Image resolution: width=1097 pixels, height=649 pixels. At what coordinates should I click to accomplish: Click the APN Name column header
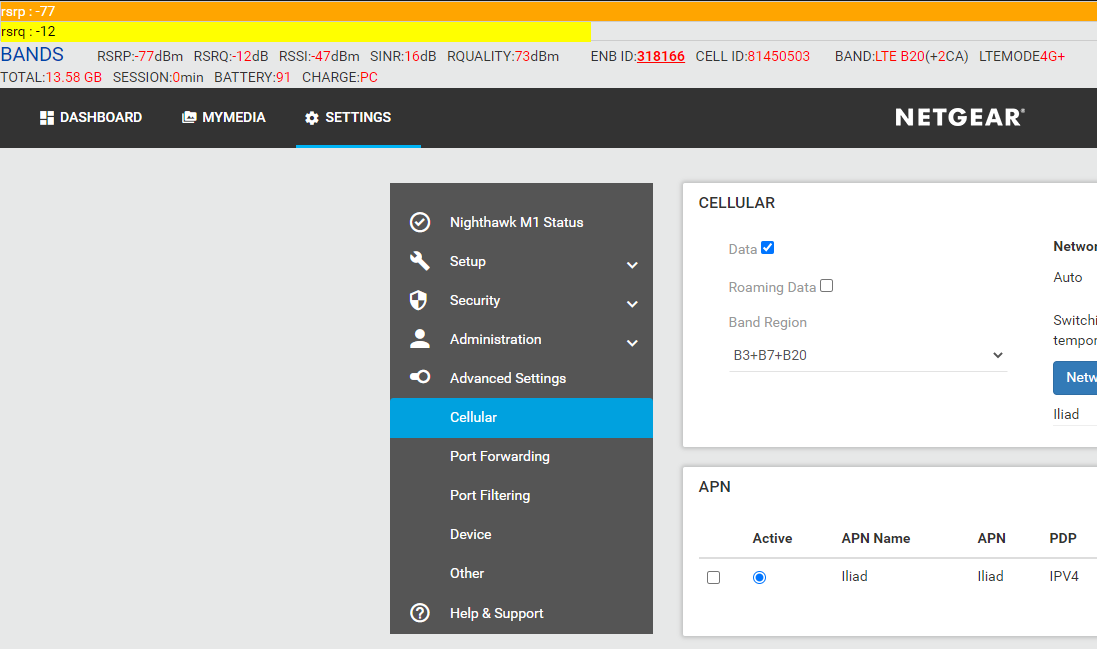coord(876,539)
